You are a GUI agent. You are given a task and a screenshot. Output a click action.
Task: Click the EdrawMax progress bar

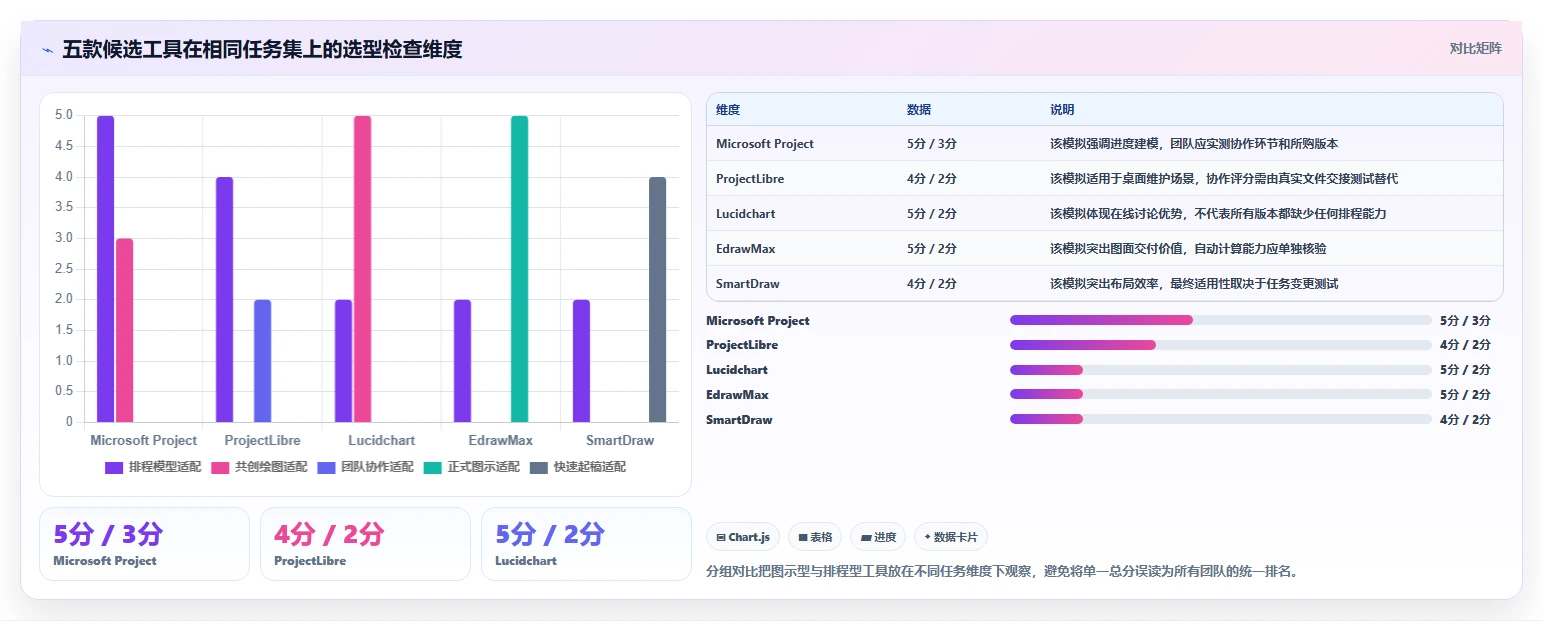[1221, 394]
